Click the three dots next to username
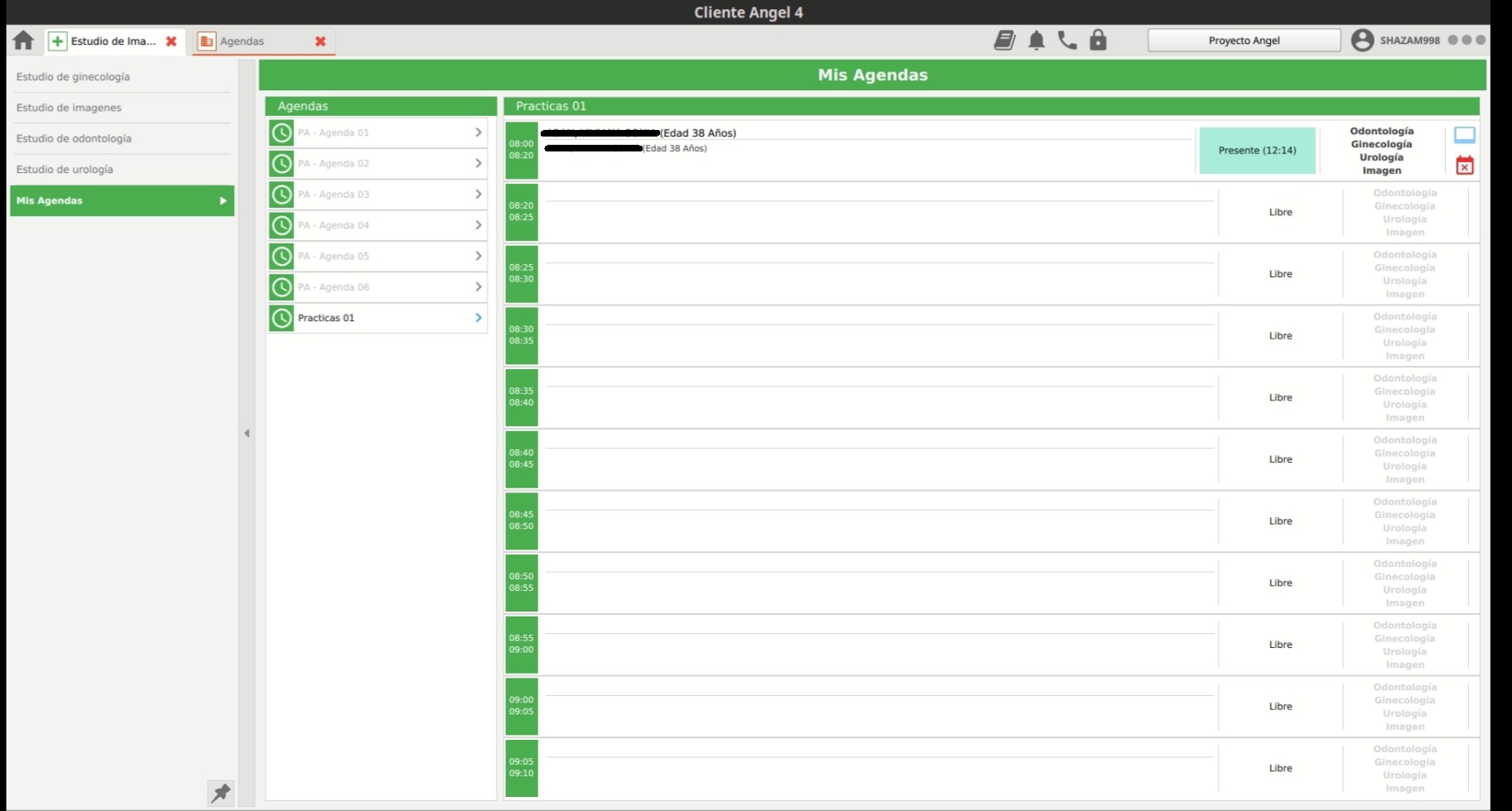This screenshot has width=1512, height=811. tap(1466, 40)
